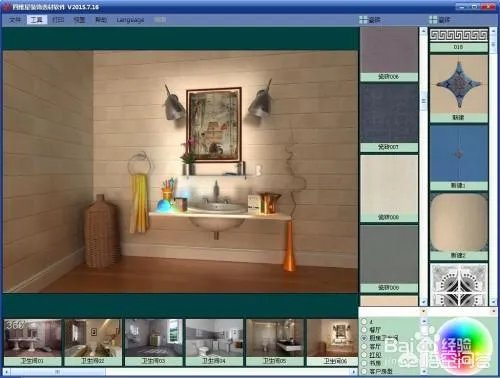Open the highlighted 工具 menu

tap(37, 20)
